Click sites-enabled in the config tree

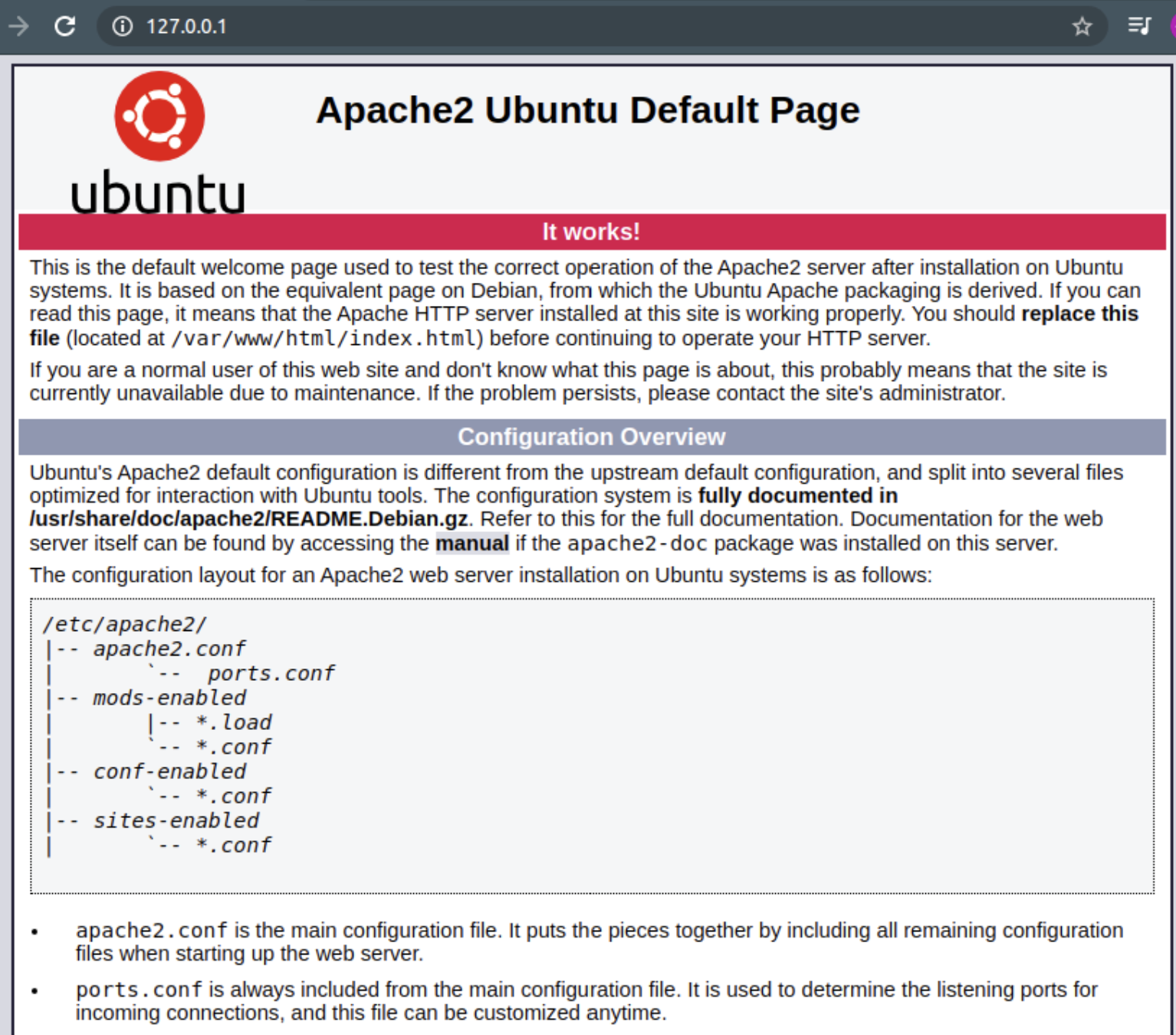tap(176, 820)
